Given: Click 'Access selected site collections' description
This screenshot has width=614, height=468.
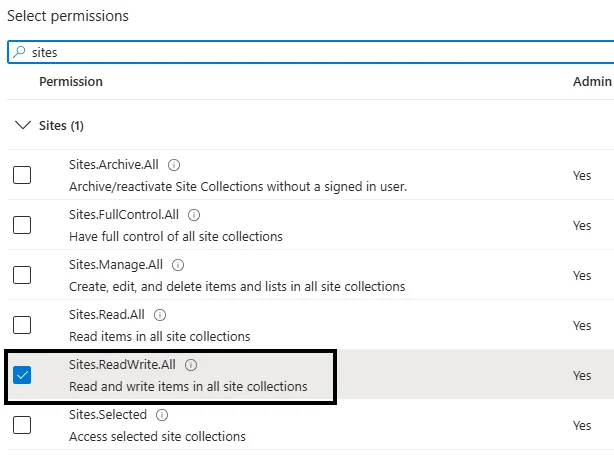Looking at the screenshot, I should coord(157,436).
